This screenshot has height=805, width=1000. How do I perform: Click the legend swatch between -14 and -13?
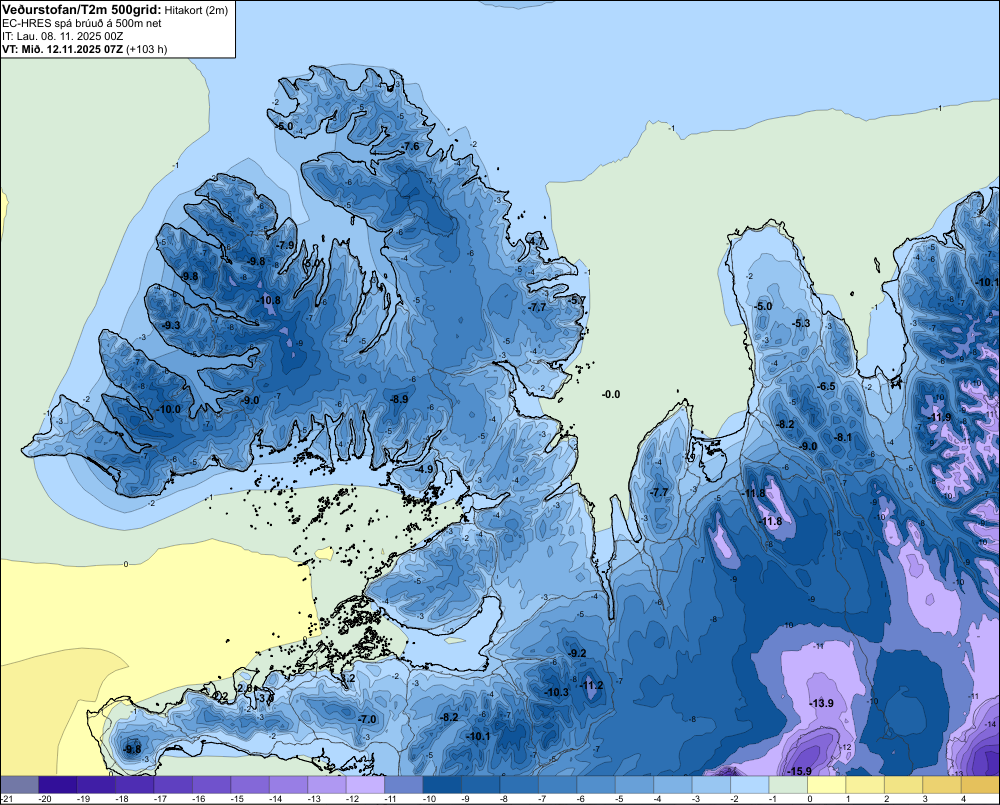288,785
